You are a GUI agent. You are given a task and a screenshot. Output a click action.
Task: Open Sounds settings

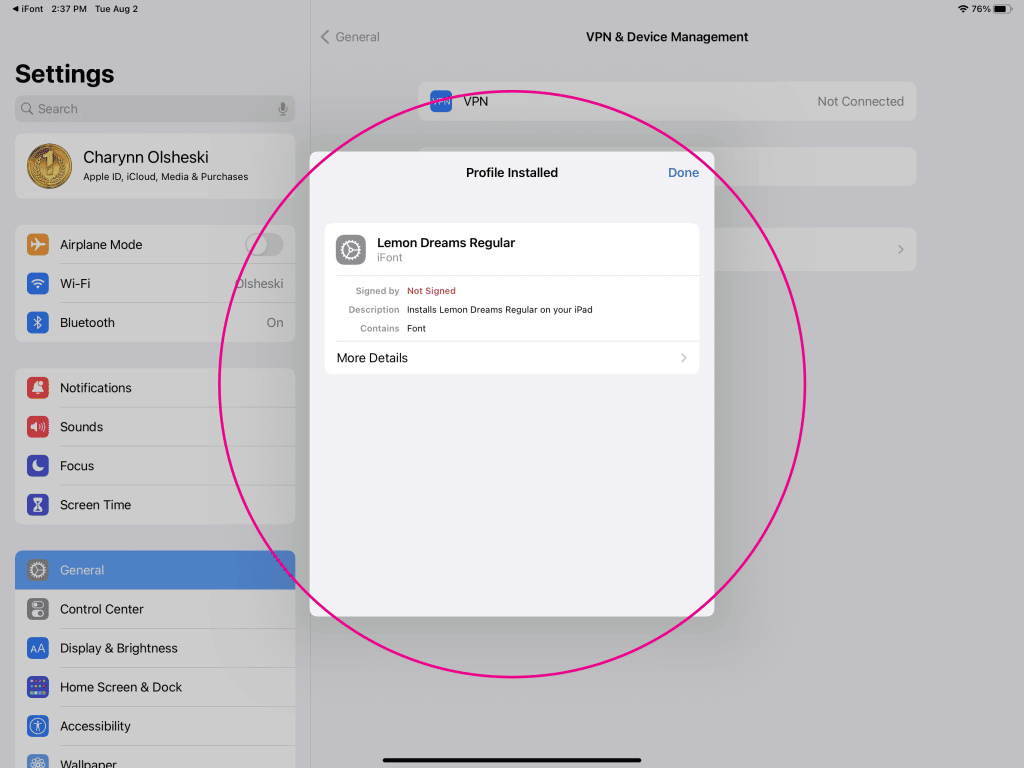(155, 427)
